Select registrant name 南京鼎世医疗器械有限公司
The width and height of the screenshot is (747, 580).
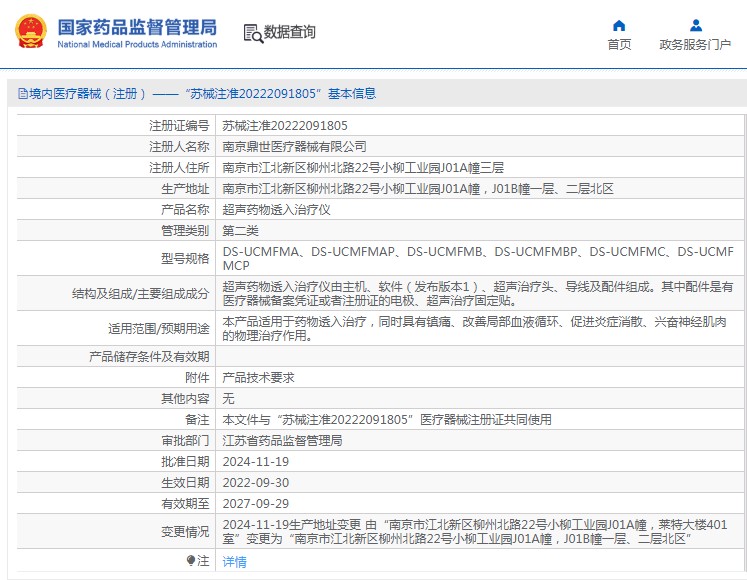pyautogui.click(x=294, y=146)
